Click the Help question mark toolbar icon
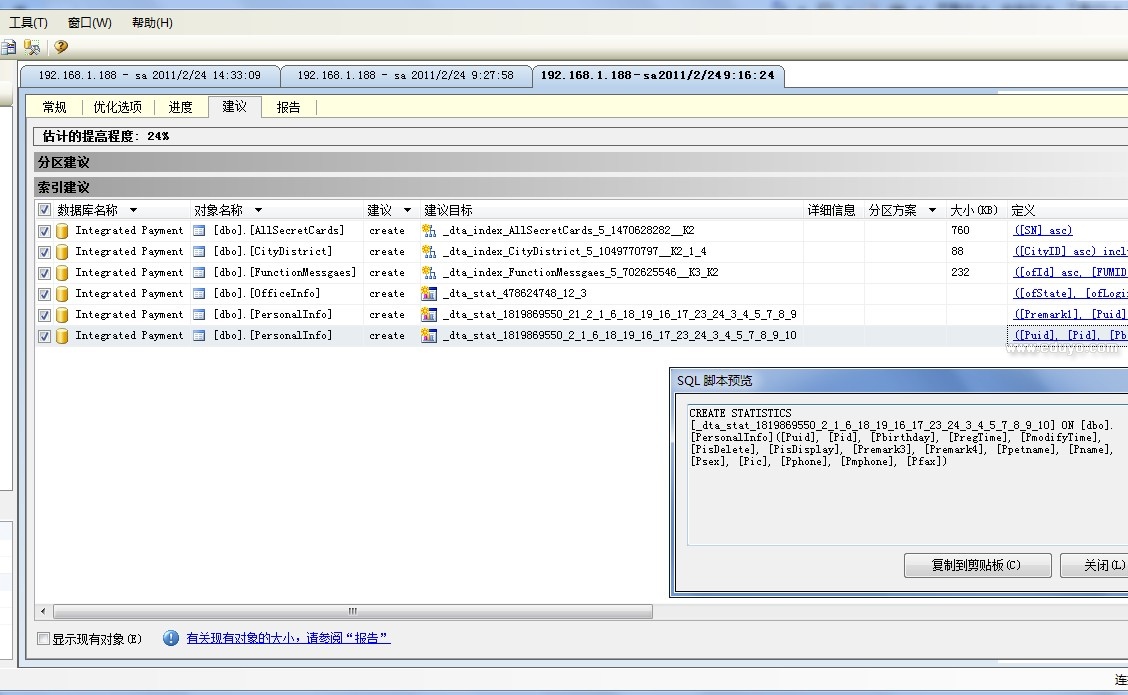Viewport: 1128px width, 695px height. (61, 47)
